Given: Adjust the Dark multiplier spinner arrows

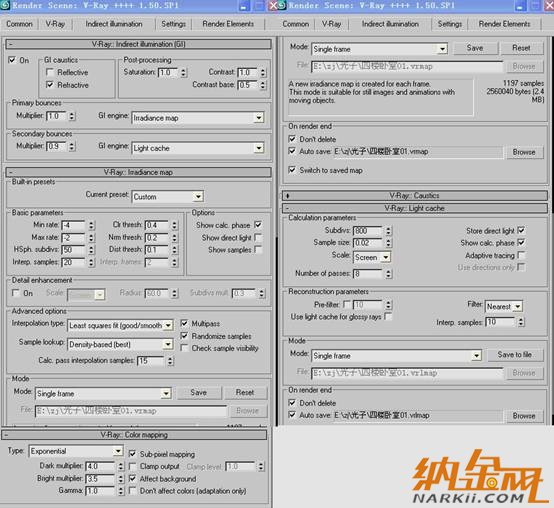Looking at the screenshot, I should tap(120, 466).
